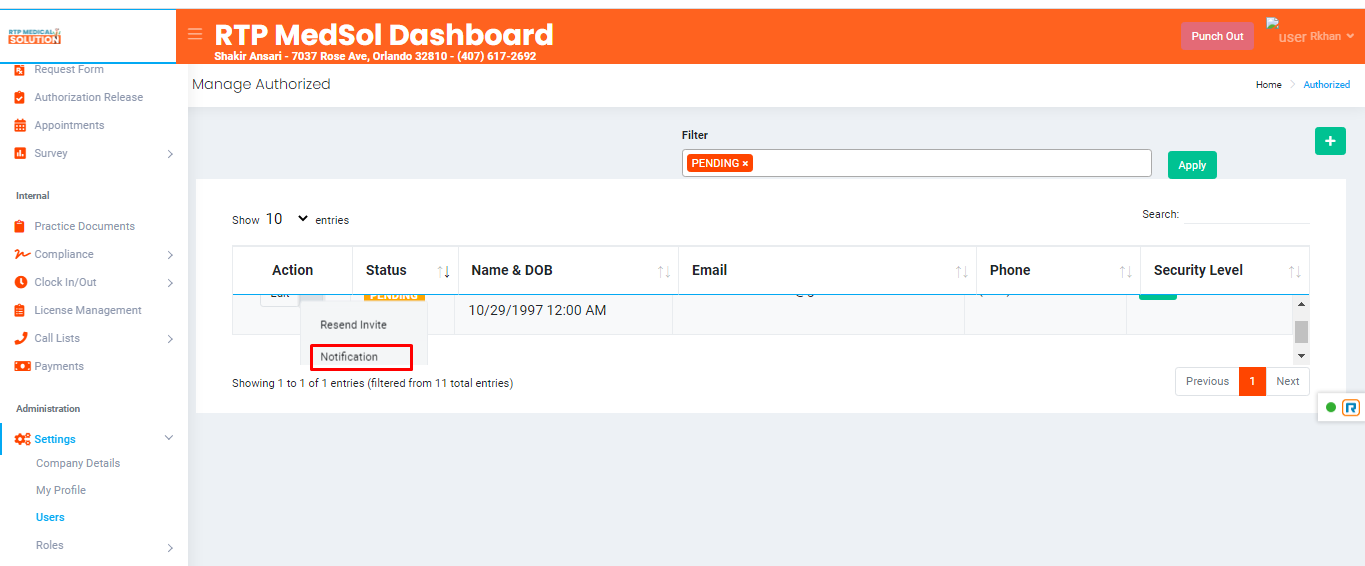The image size is (1365, 566).
Task: Click the Authorization Release clipboard icon
Action: click(x=20, y=97)
